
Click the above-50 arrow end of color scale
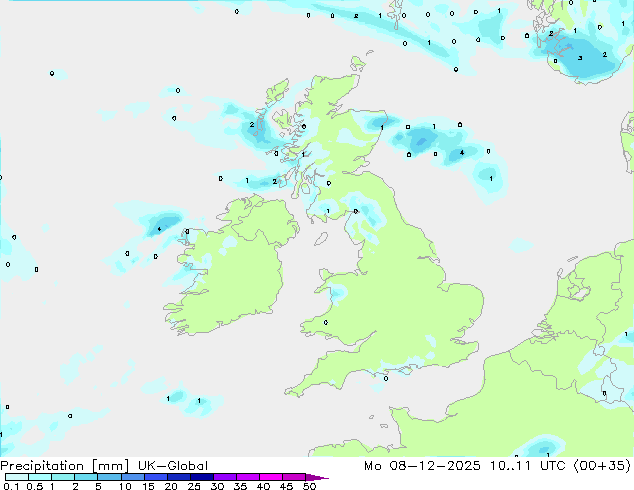317,477
